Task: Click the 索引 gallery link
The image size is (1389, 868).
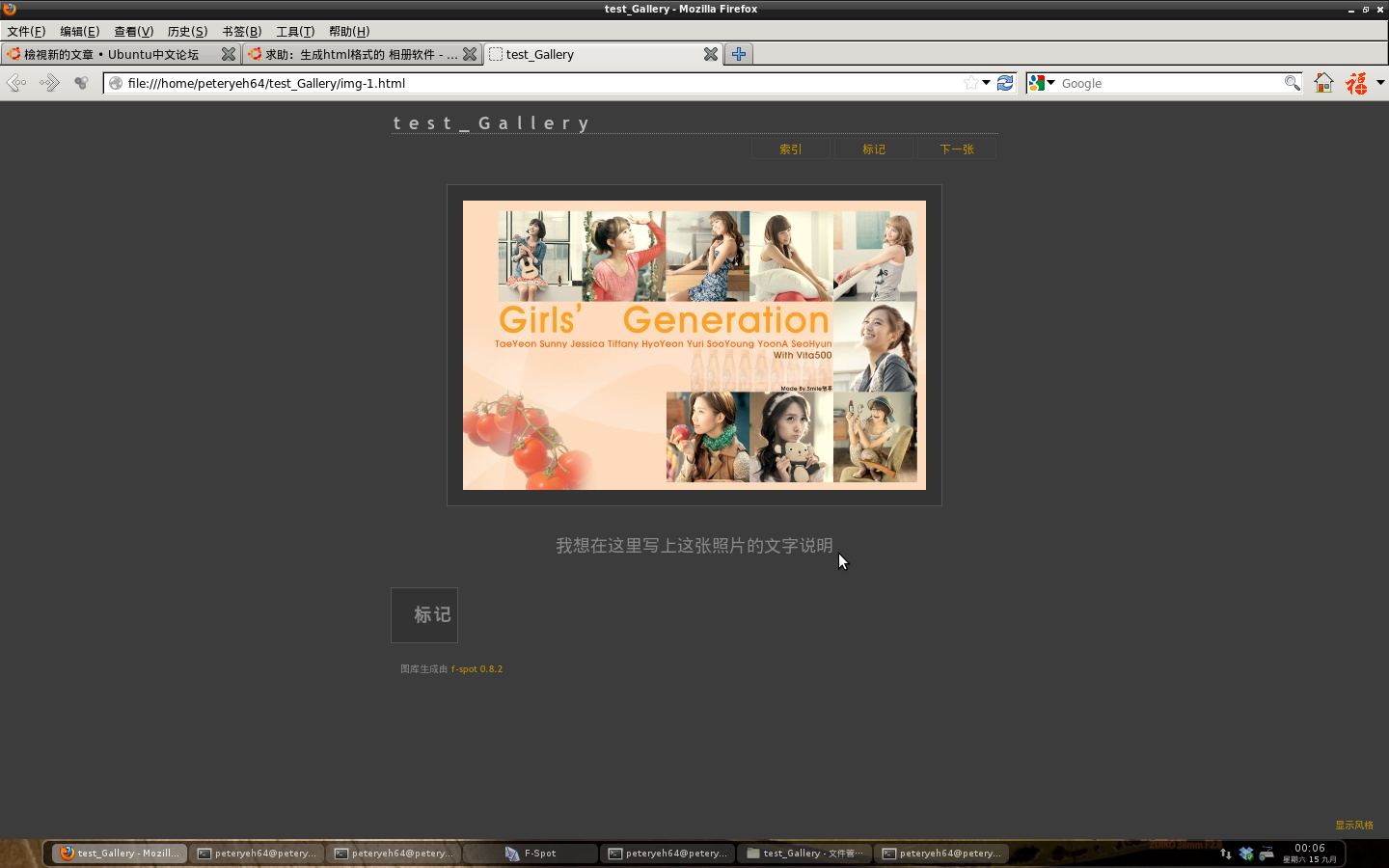Action: [x=791, y=149]
